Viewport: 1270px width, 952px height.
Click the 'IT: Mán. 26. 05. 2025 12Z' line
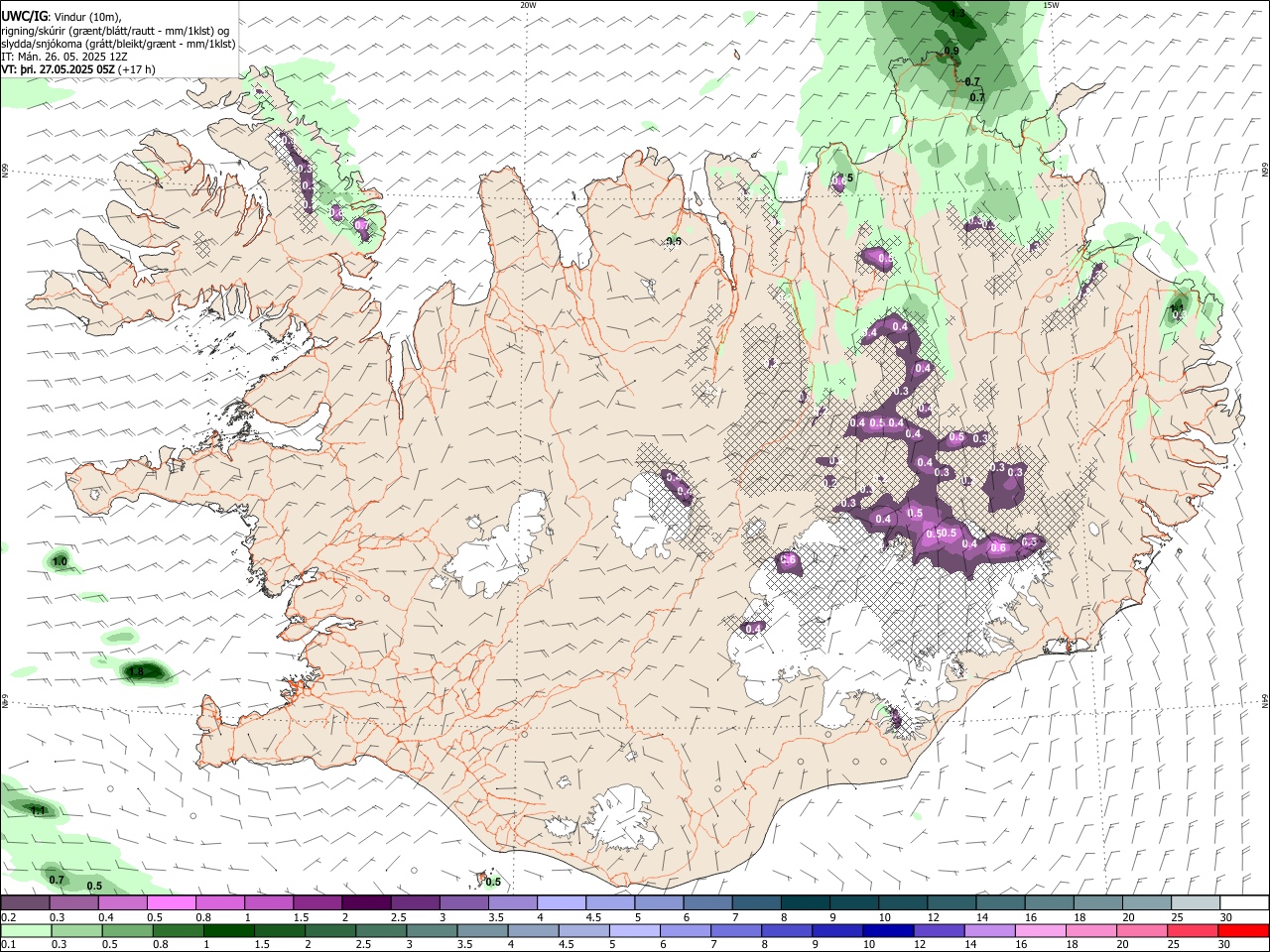click(64, 57)
